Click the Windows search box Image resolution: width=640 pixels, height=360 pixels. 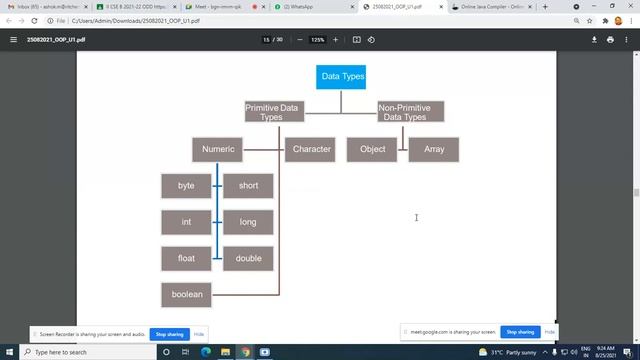coord(88,352)
